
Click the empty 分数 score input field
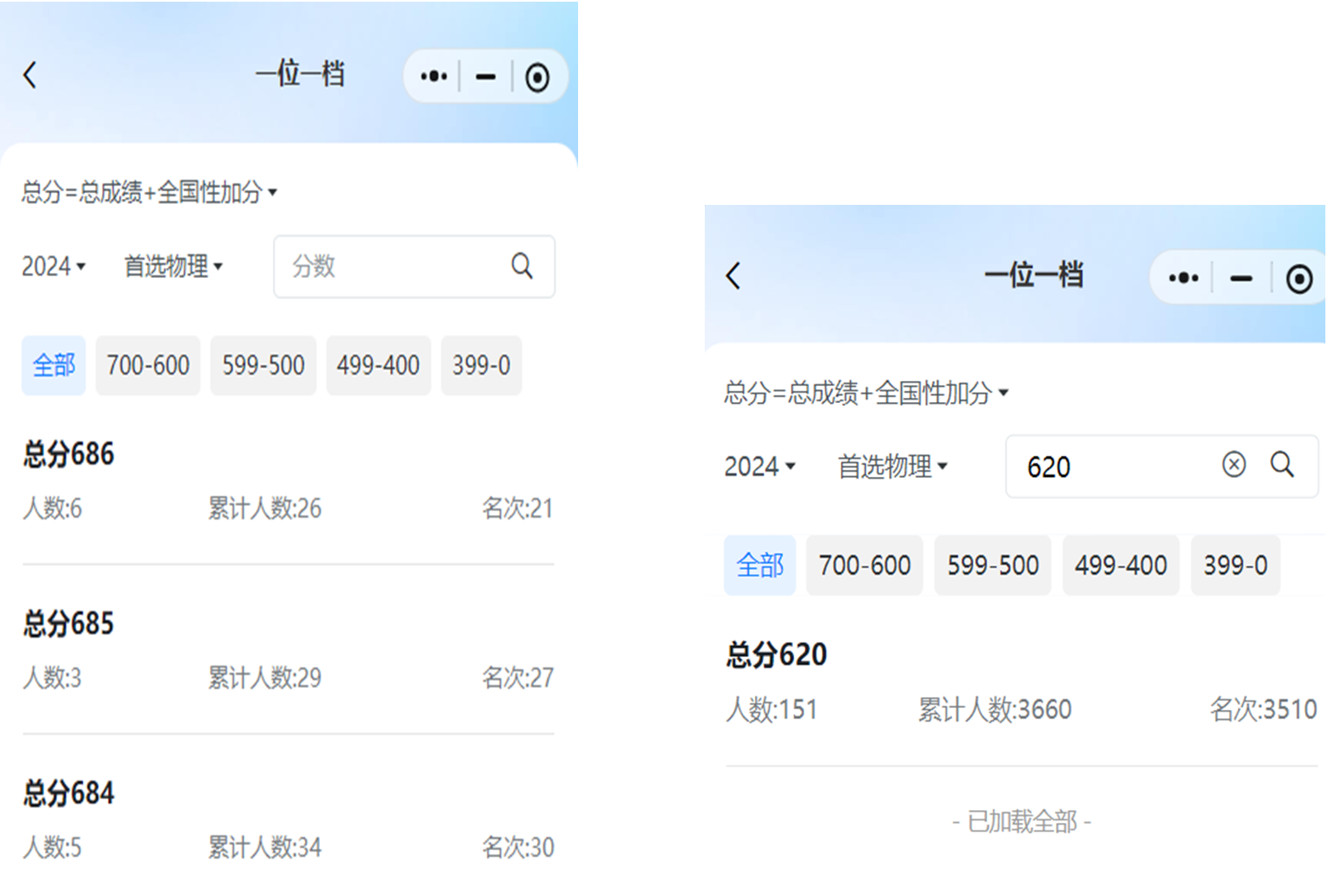click(x=391, y=266)
